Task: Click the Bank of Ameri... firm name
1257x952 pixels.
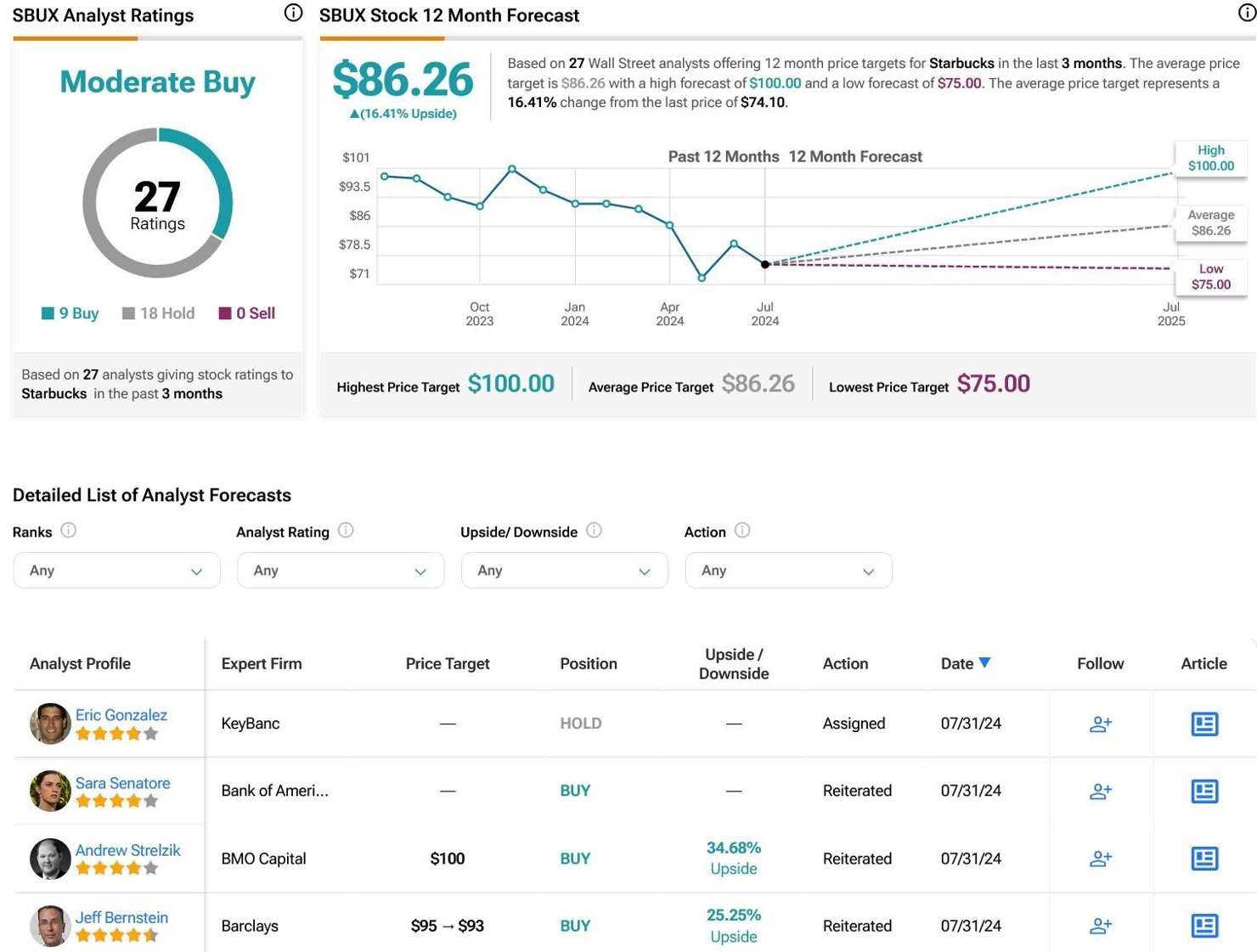Action: pos(274,791)
